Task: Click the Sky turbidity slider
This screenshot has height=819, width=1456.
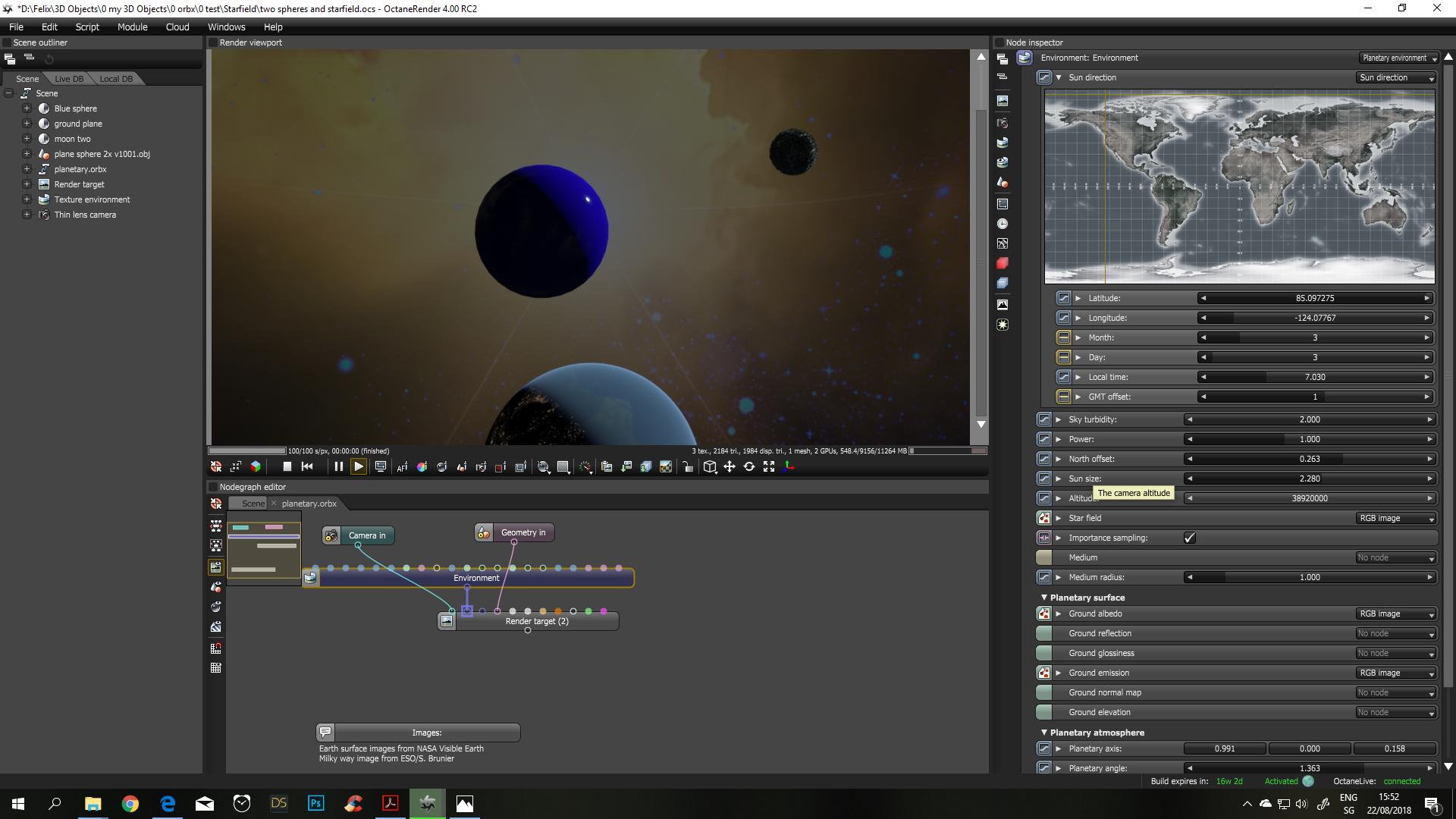Action: 1309,420
